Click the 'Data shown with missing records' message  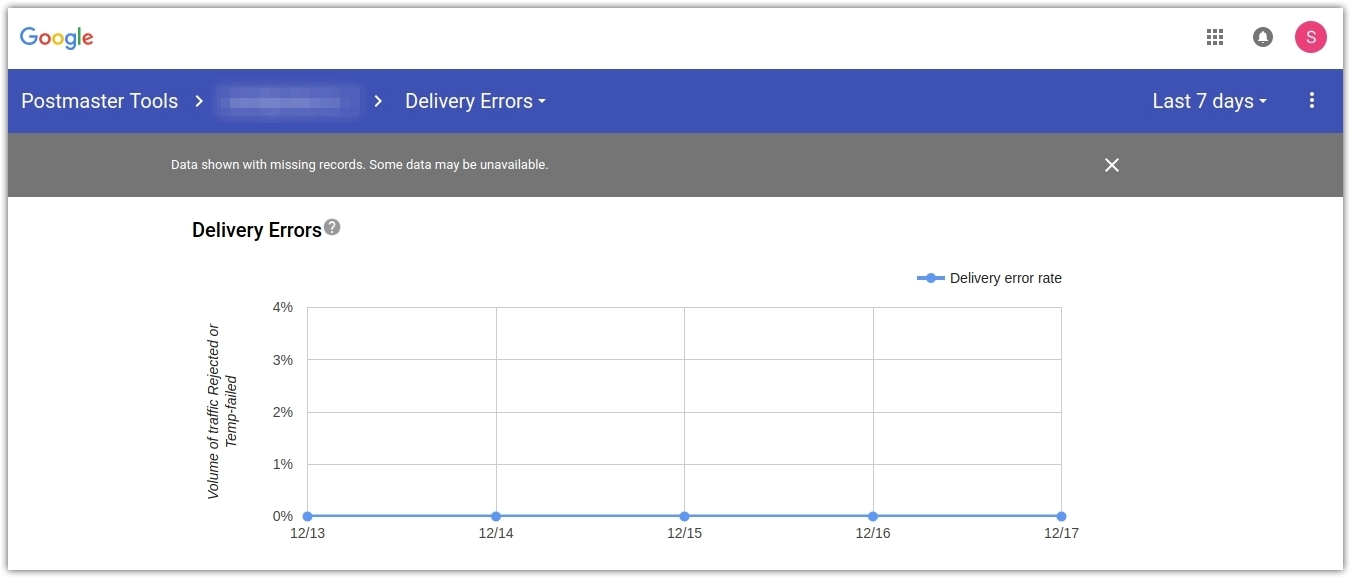pos(360,164)
